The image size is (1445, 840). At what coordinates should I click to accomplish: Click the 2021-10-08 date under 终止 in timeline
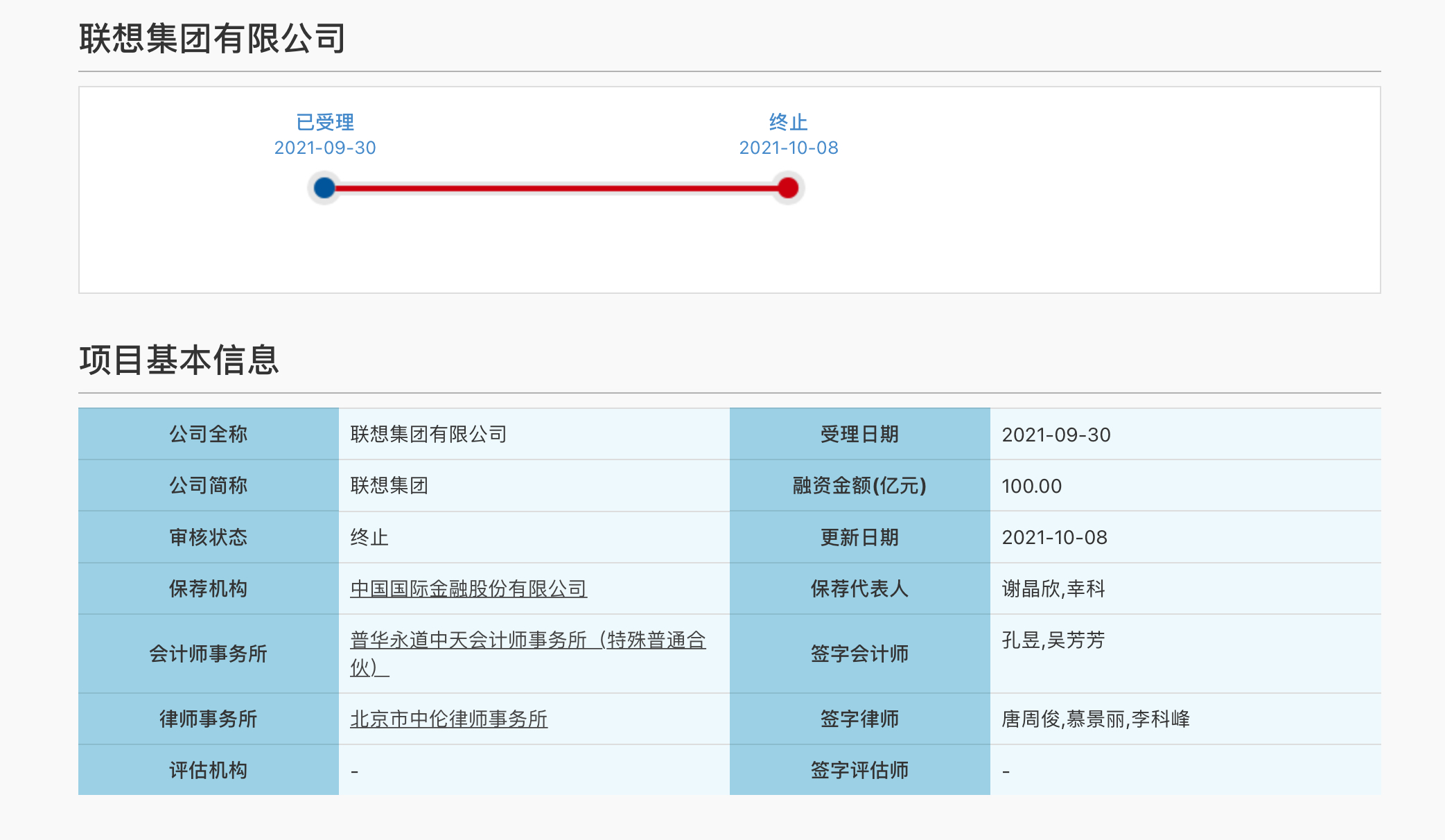tap(789, 148)
